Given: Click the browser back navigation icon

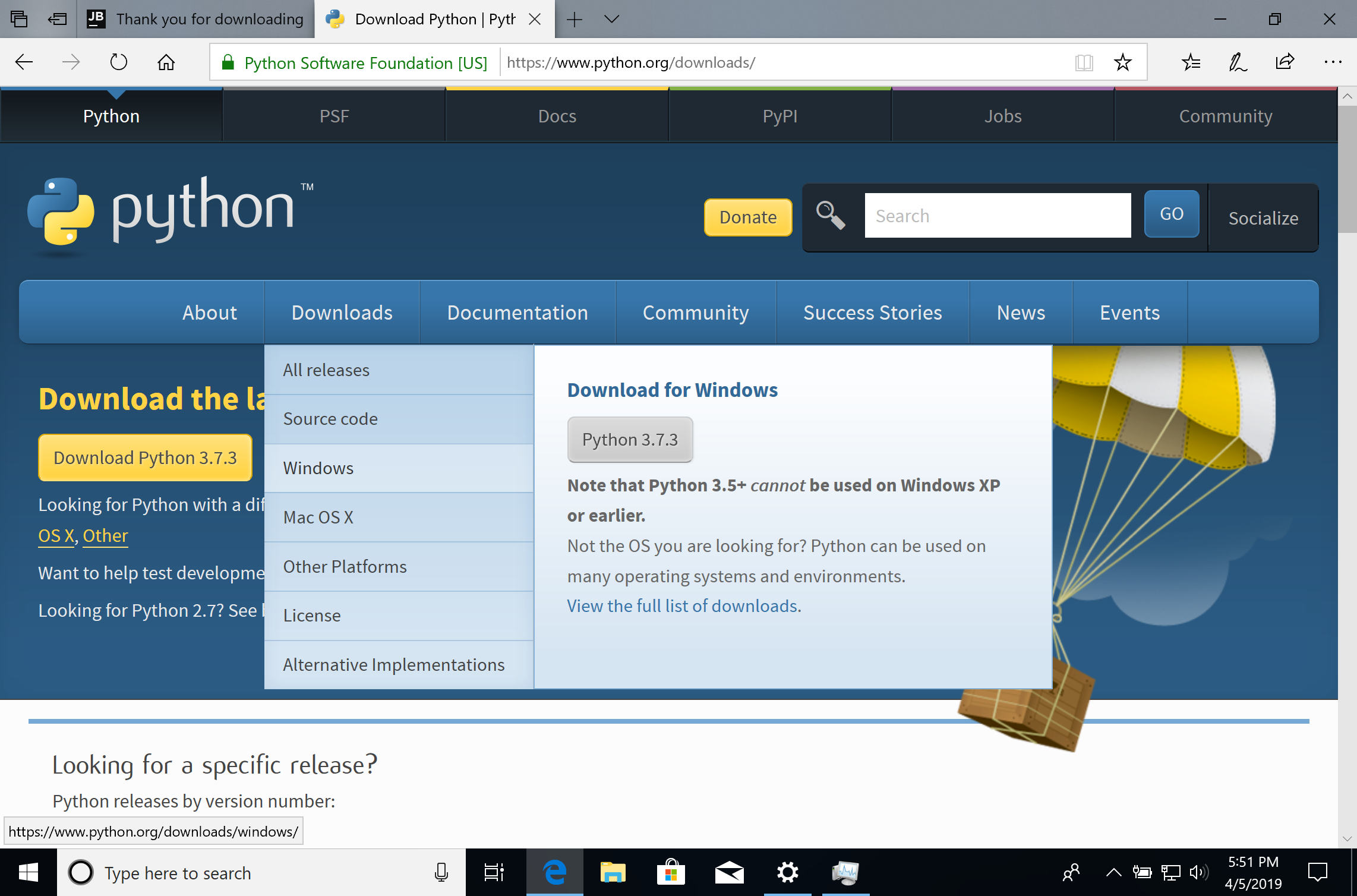Looking at the screenshot, I should [24, 62].
